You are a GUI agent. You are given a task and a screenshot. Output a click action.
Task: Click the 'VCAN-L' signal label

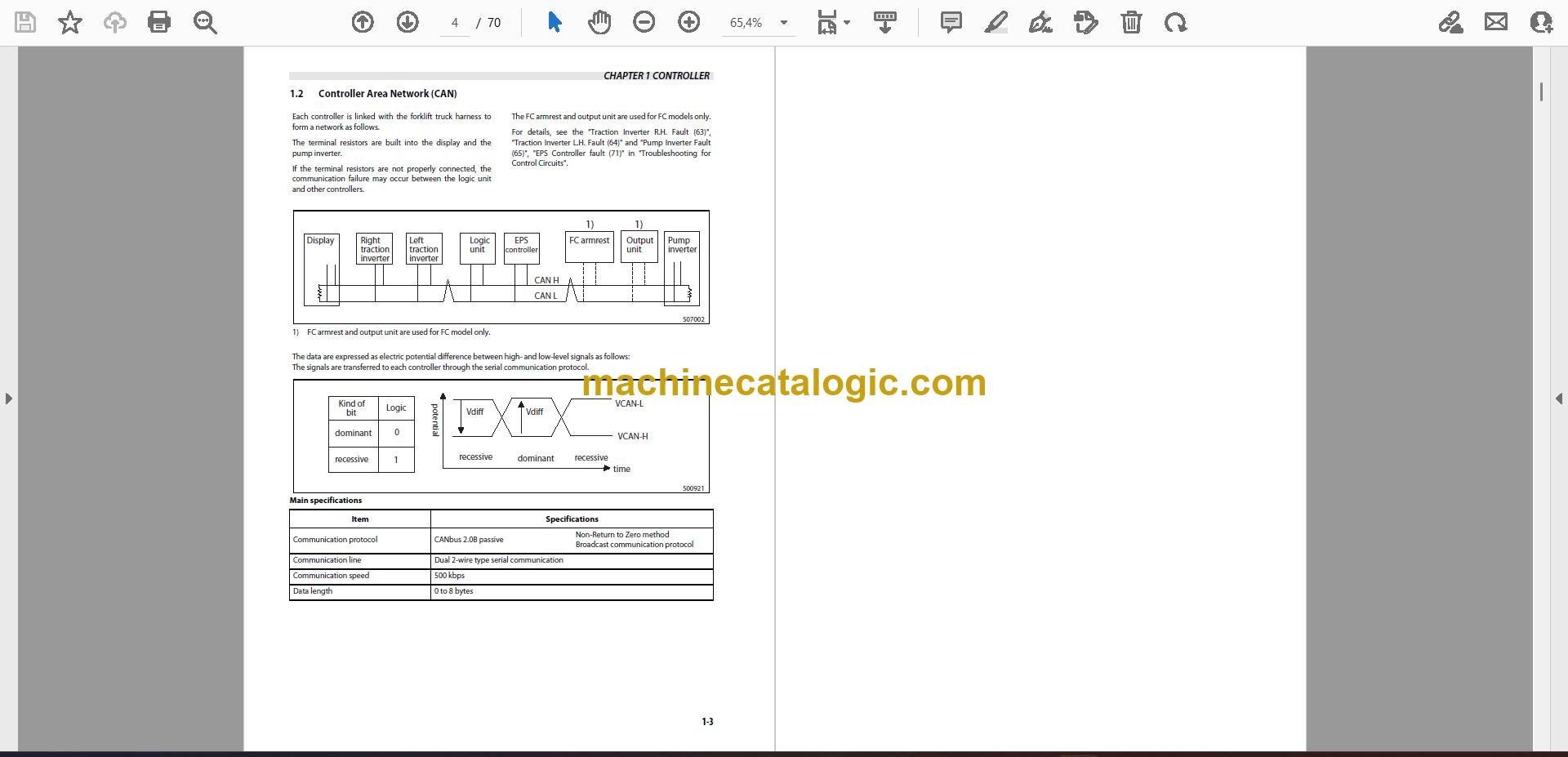(630, 403)
